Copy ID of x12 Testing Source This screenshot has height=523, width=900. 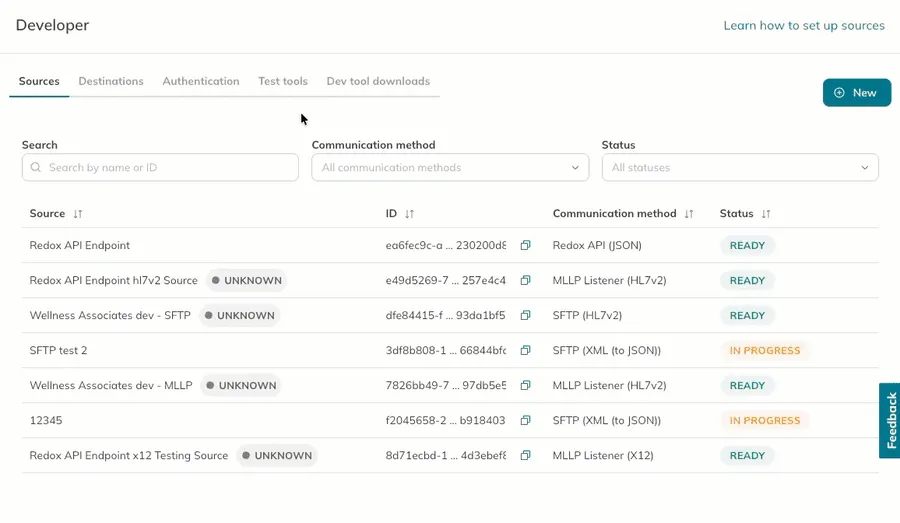(x=525, y=455)
